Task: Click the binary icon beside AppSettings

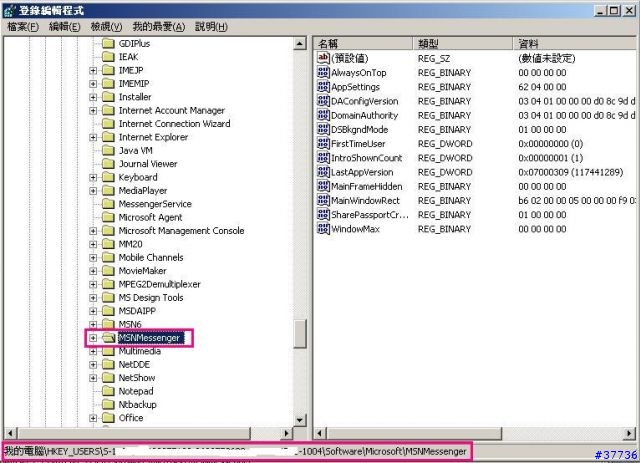Action: [323, 87]
